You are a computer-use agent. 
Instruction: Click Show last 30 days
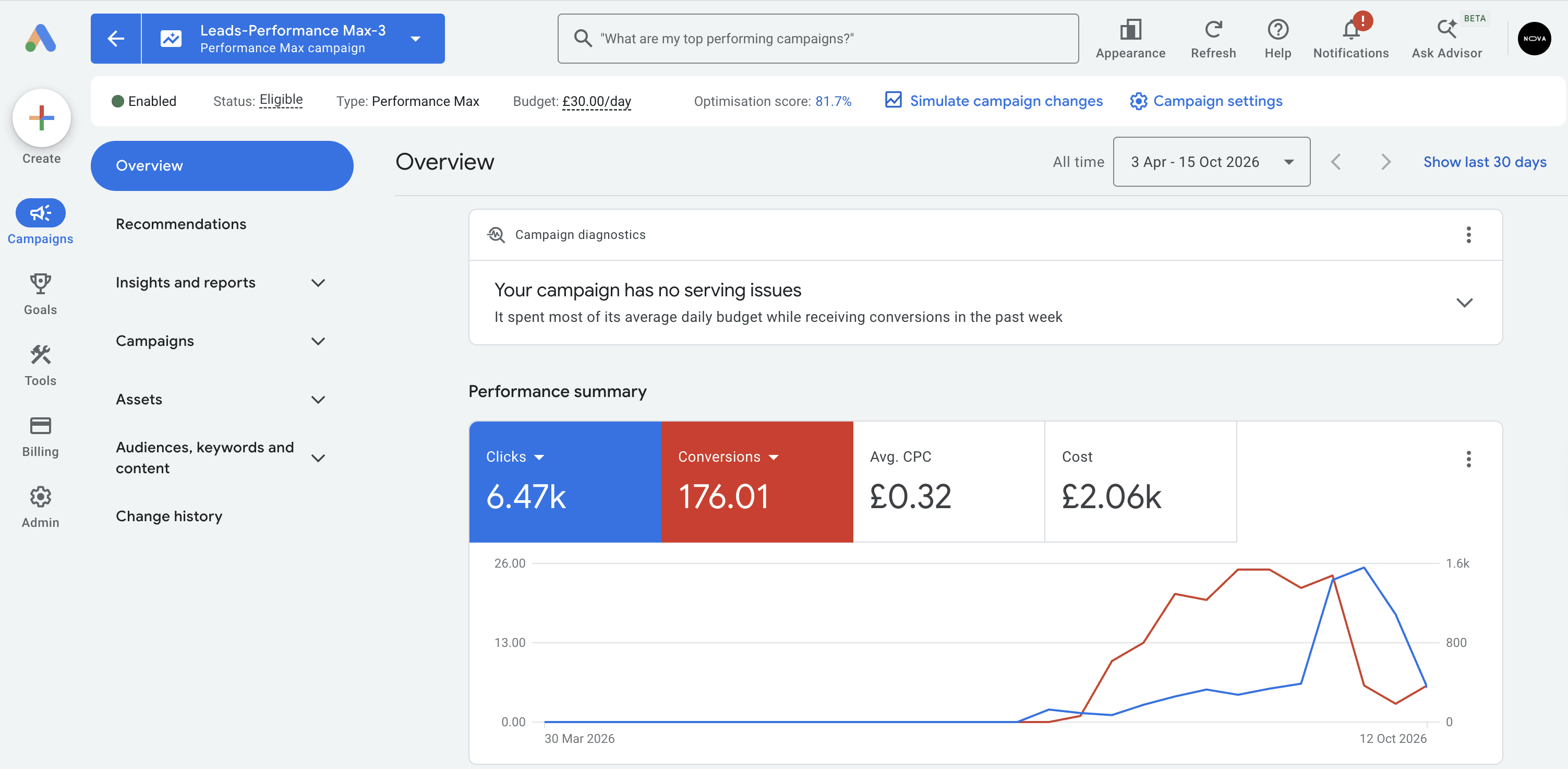click(x=1484, y=161)
